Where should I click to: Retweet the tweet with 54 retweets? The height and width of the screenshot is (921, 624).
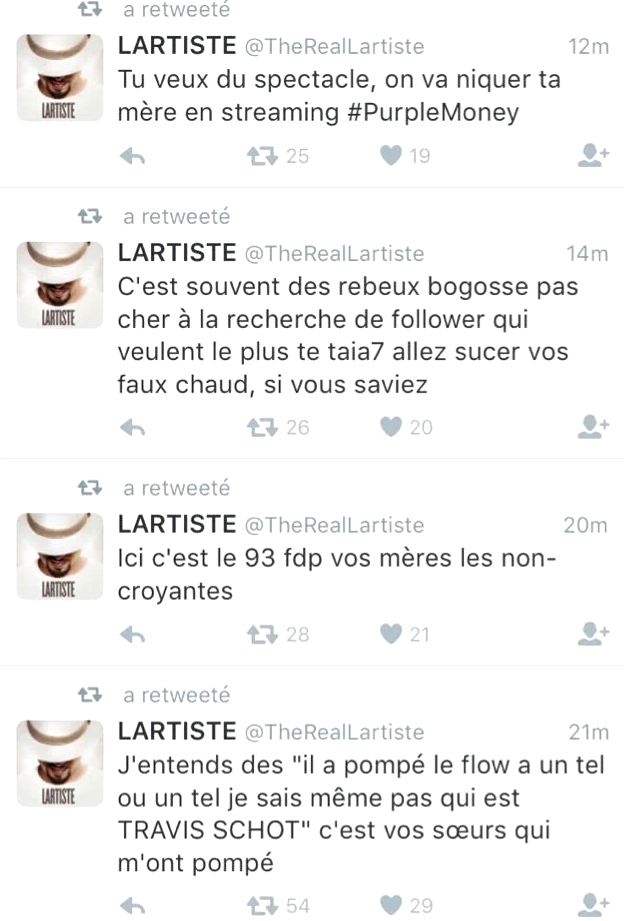point(262,906)
